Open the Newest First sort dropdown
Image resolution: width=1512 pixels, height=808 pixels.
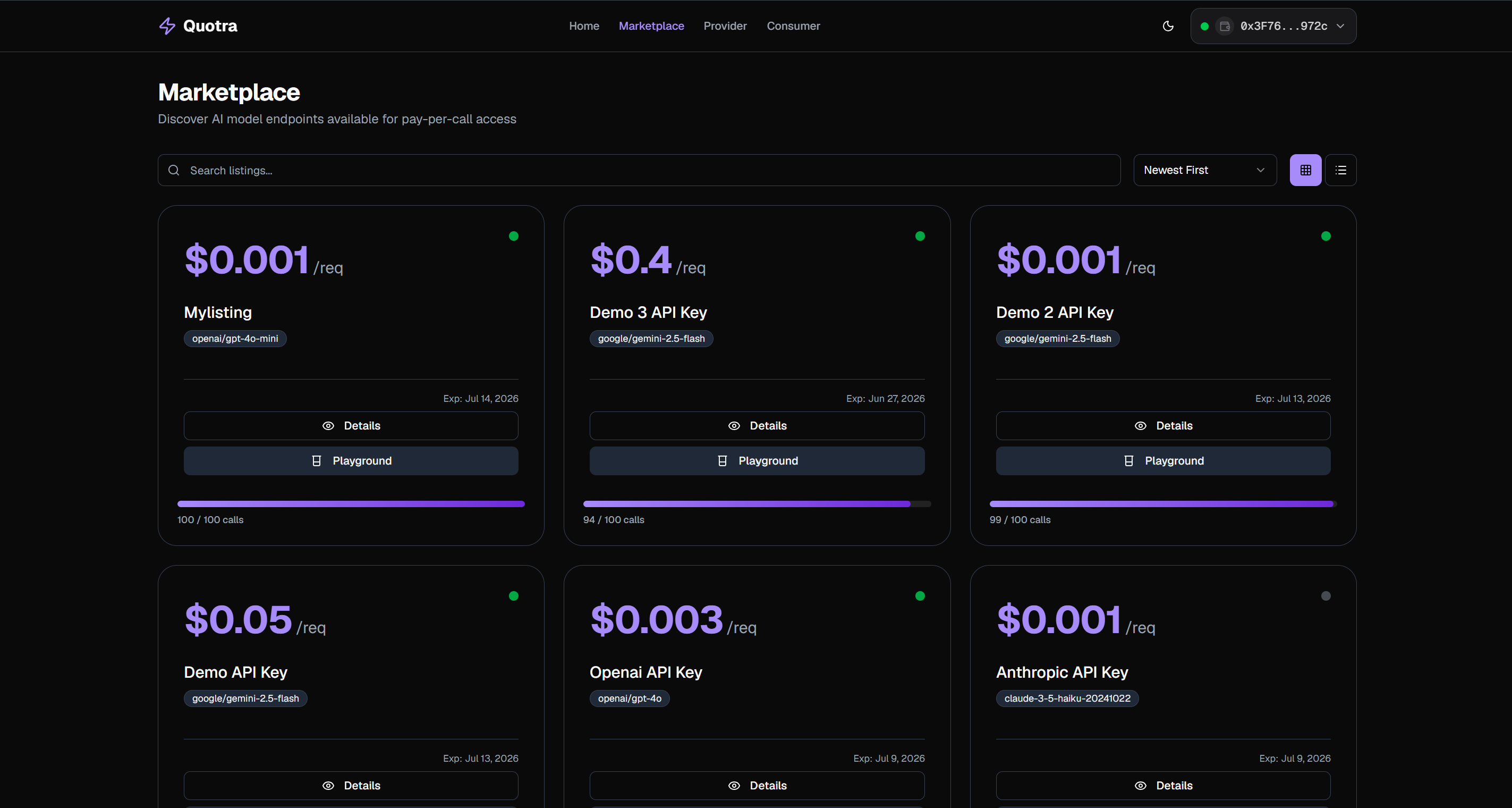(1205, 170)
